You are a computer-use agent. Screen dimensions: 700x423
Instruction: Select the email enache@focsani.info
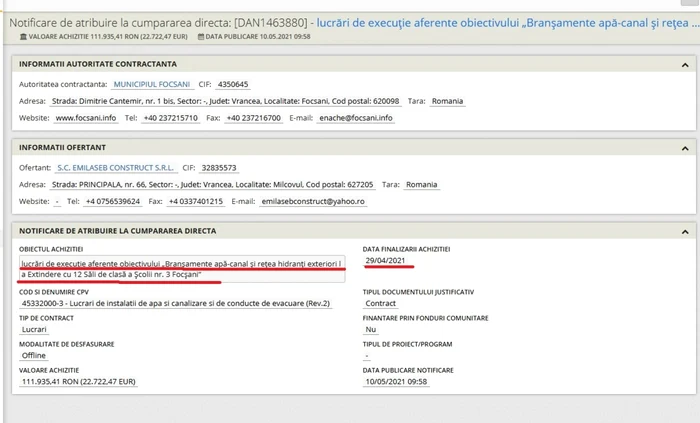(x=356, y=118)
